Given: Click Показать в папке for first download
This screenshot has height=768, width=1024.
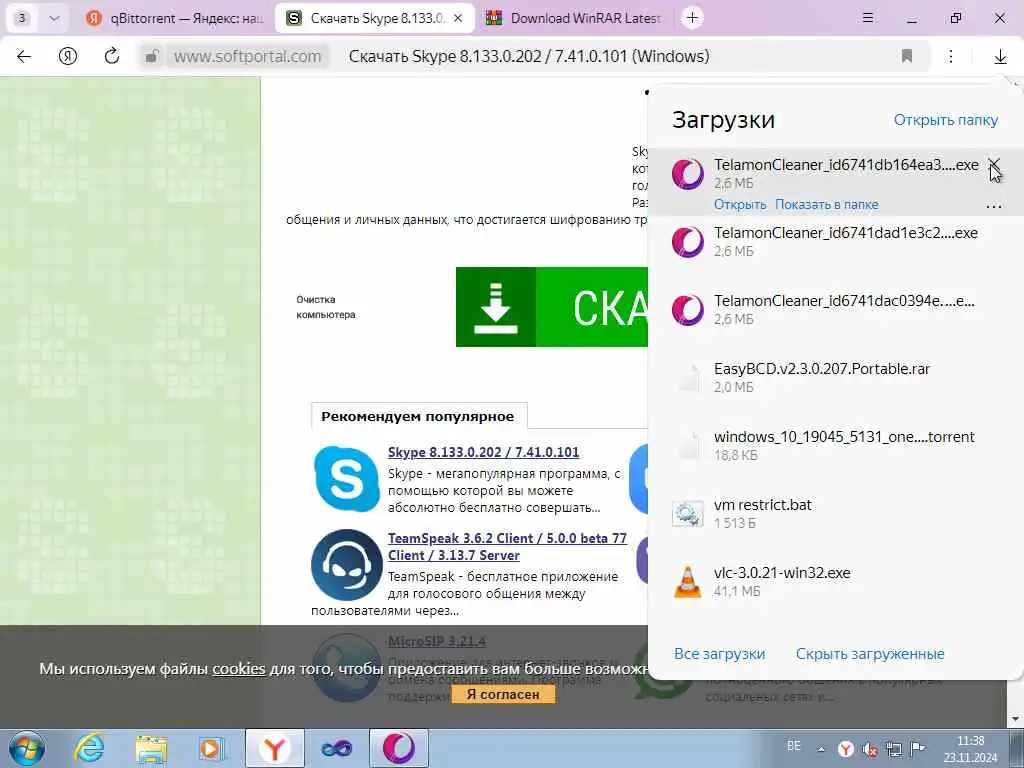Looking at the screenshot, I should tap(827, 204).
